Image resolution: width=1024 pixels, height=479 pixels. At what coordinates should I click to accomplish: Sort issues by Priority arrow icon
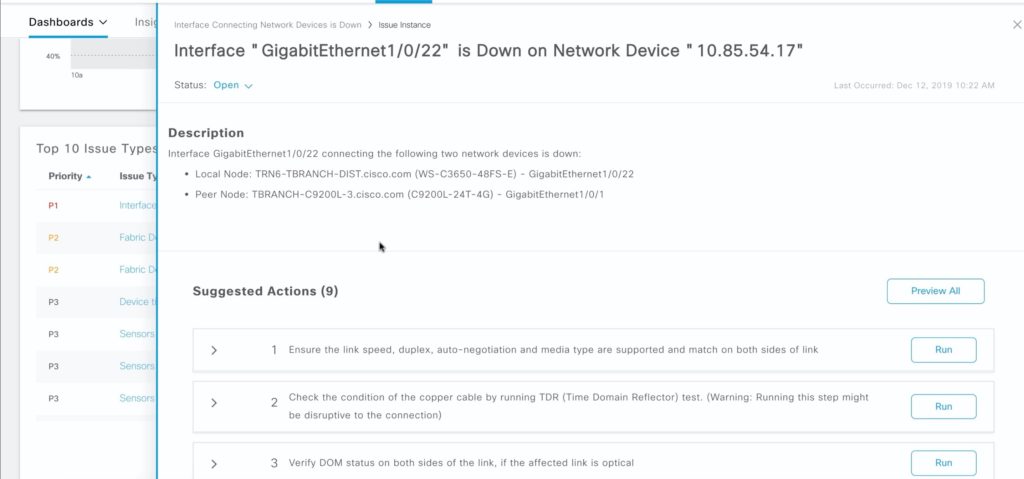click(x=89, y=177)
